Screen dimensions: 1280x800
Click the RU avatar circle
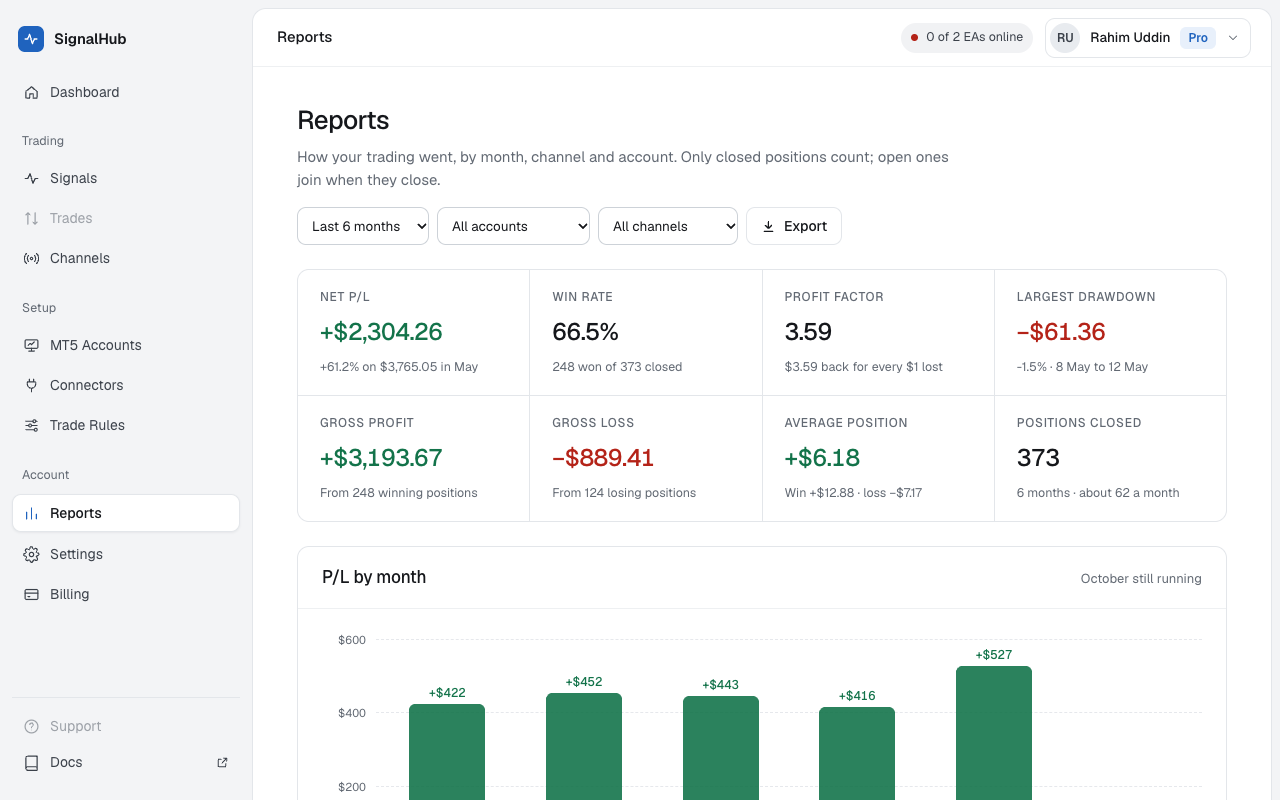pos(1065,38)
